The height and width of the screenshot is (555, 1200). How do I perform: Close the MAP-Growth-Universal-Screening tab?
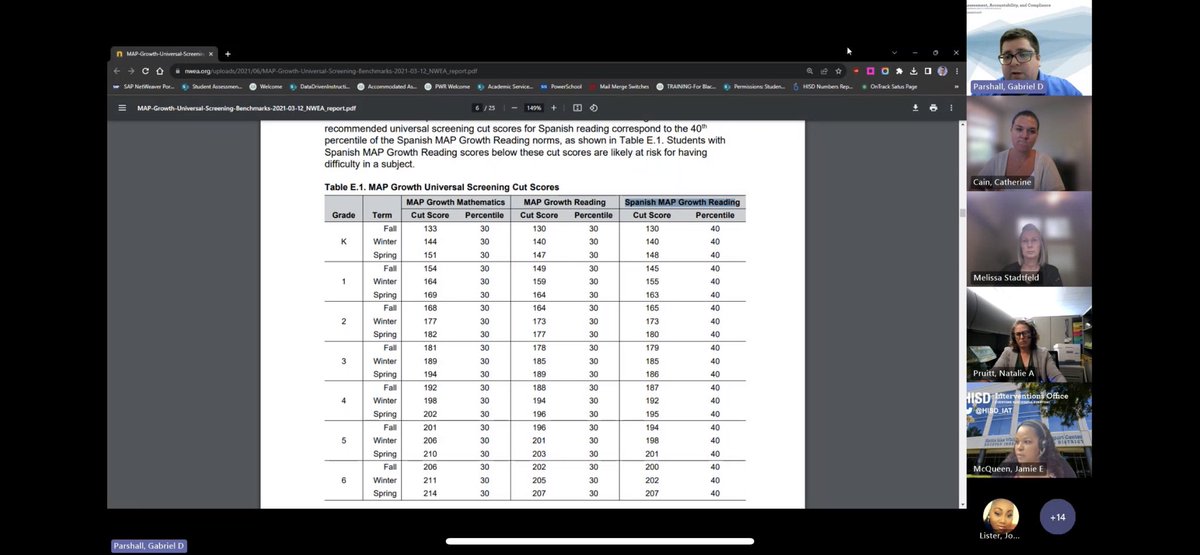(211, 53)
